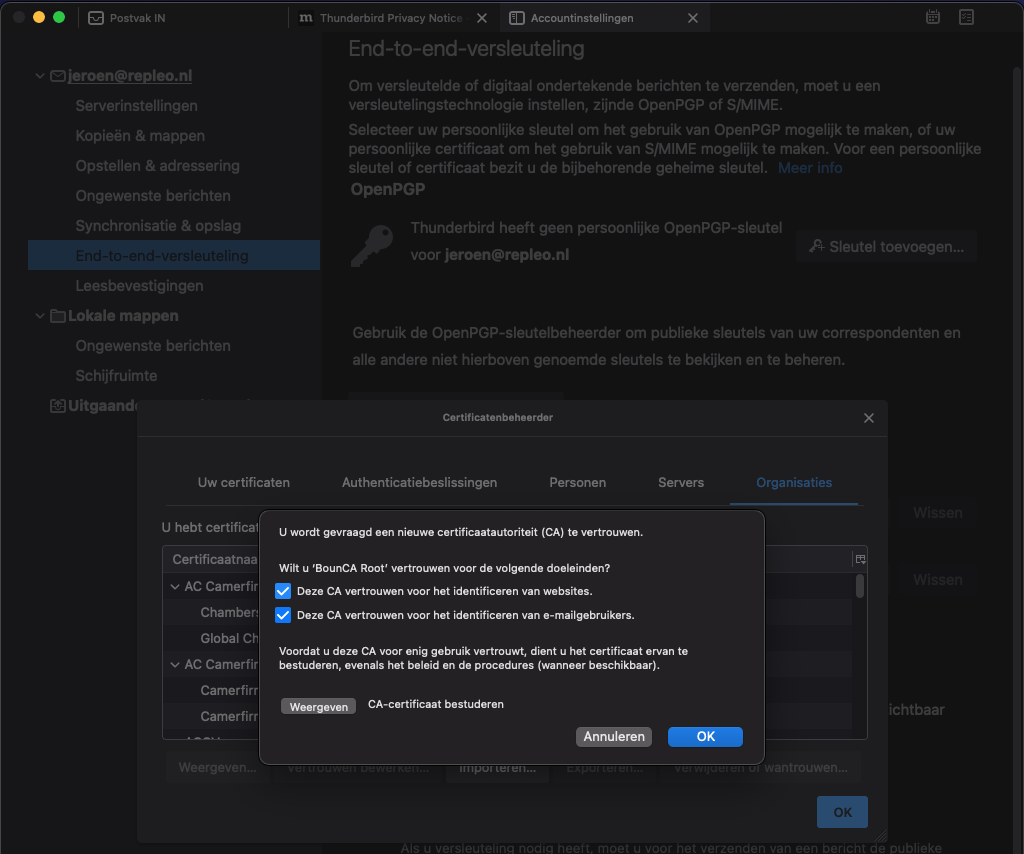This screenshot has height=854, width=1024.
Task: Close the Accountinstellingen tab
Action: (x=693, y=18)
